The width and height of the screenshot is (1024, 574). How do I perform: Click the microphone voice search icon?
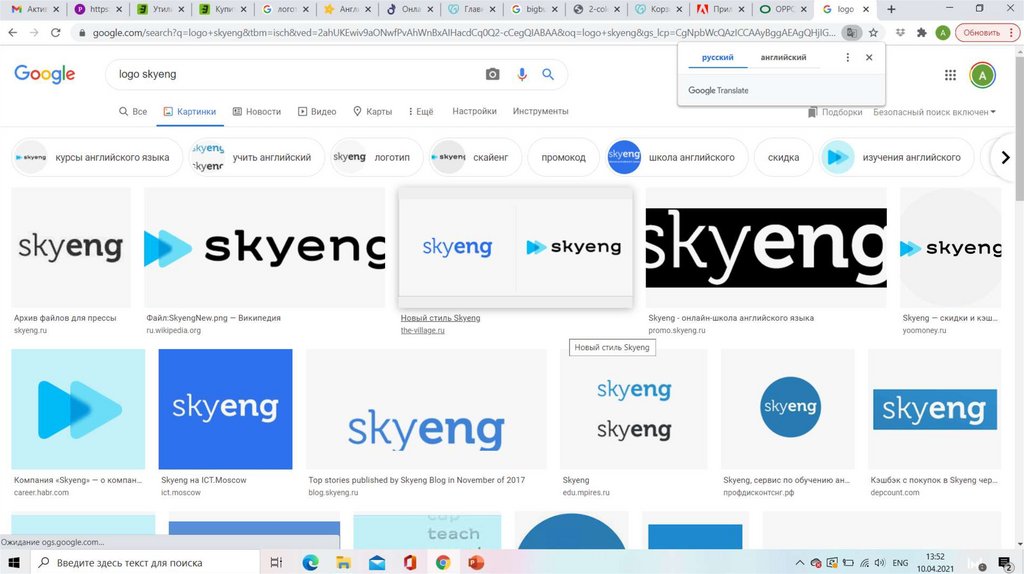click(x=521, y=74)
